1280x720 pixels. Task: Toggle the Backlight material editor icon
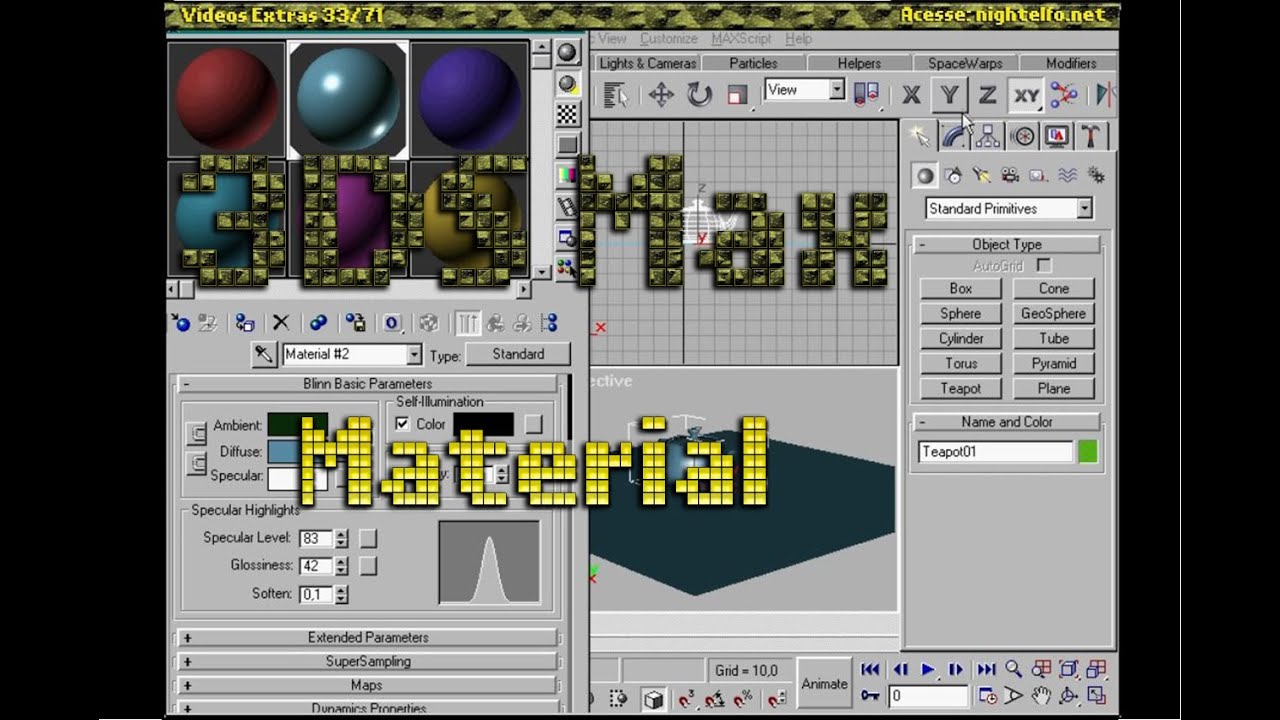[x=567, y=83]
